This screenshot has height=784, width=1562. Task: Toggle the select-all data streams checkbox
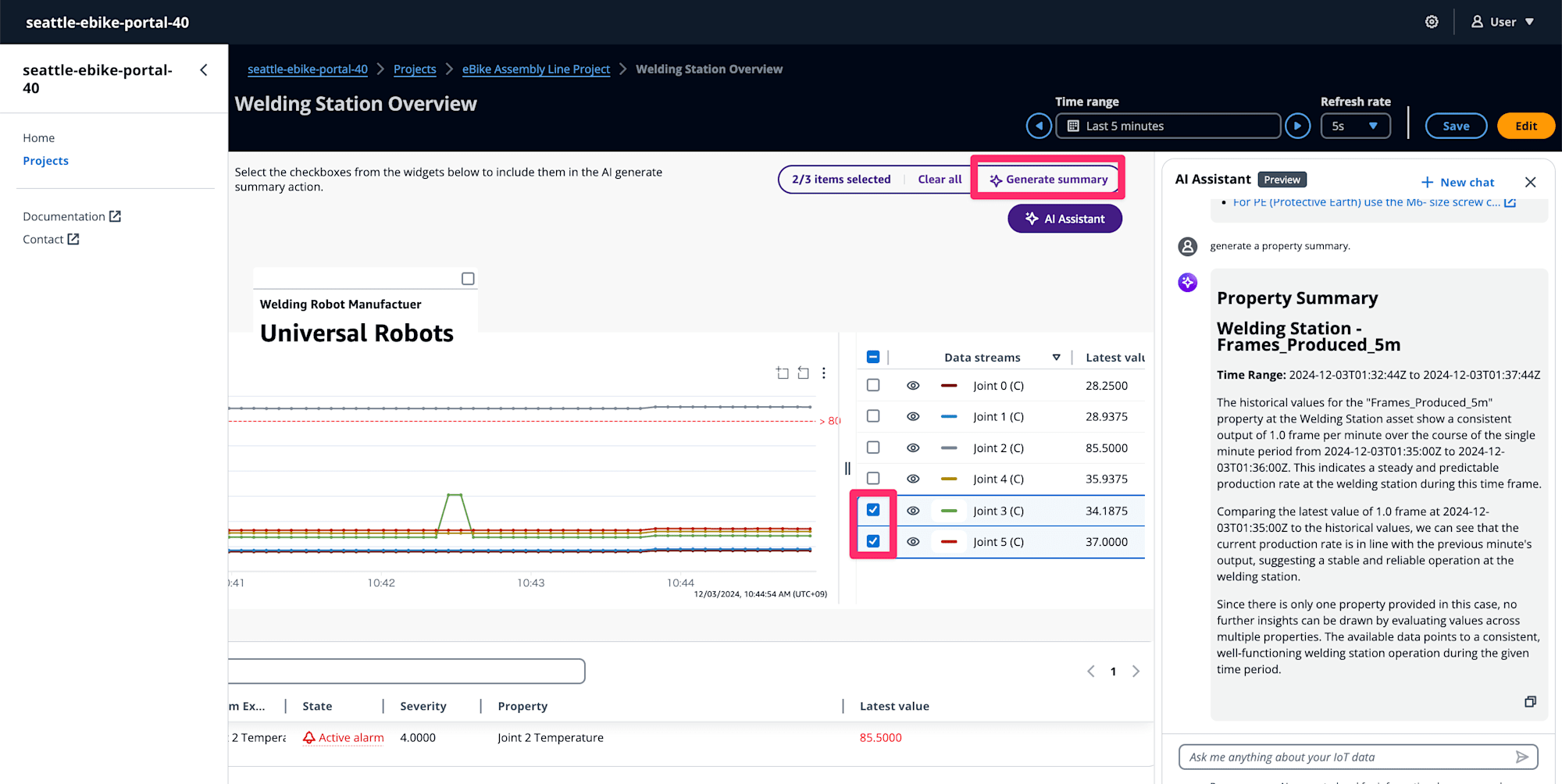coord(873,357)
